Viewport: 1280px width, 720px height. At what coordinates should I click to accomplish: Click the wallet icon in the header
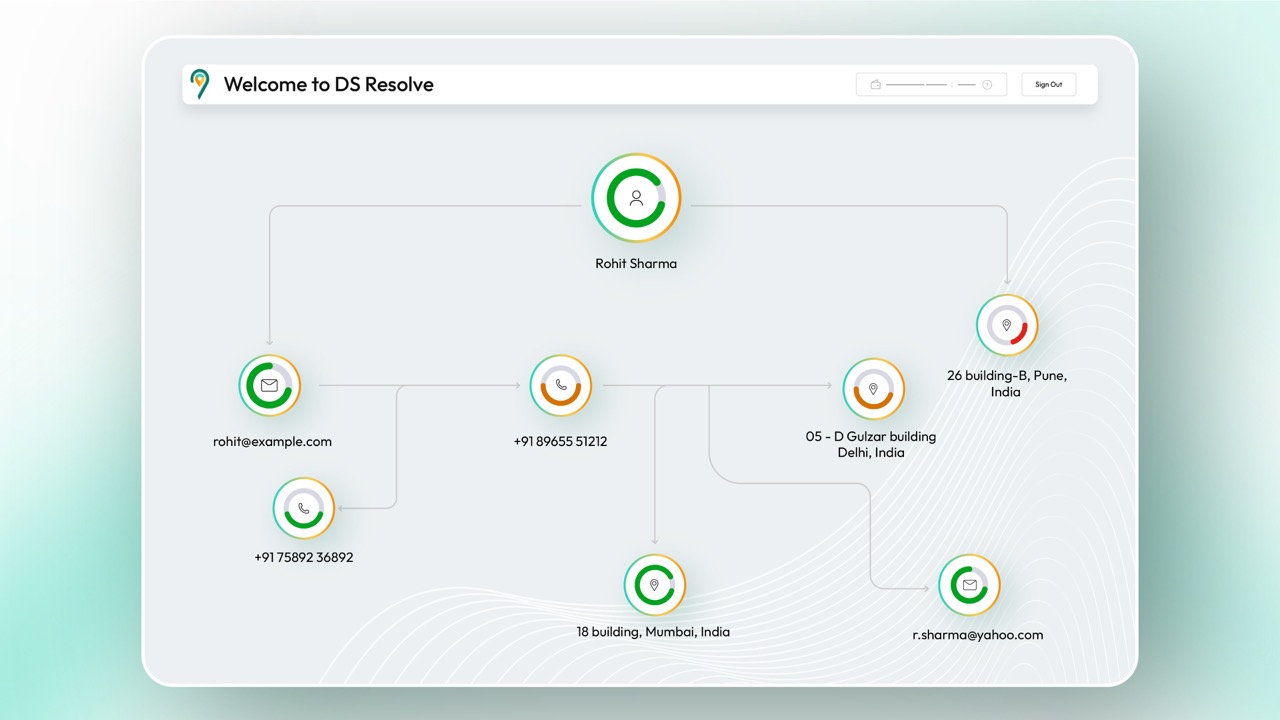(x=875, y=85)
